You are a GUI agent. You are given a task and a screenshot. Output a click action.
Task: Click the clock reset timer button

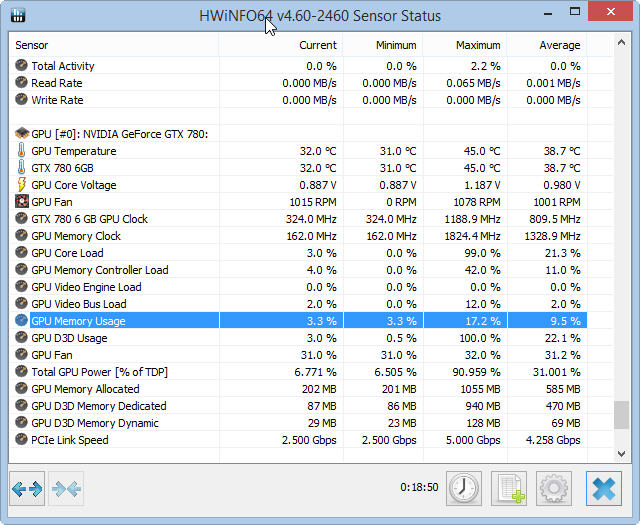pyautogui.click(x=464, y=489)
